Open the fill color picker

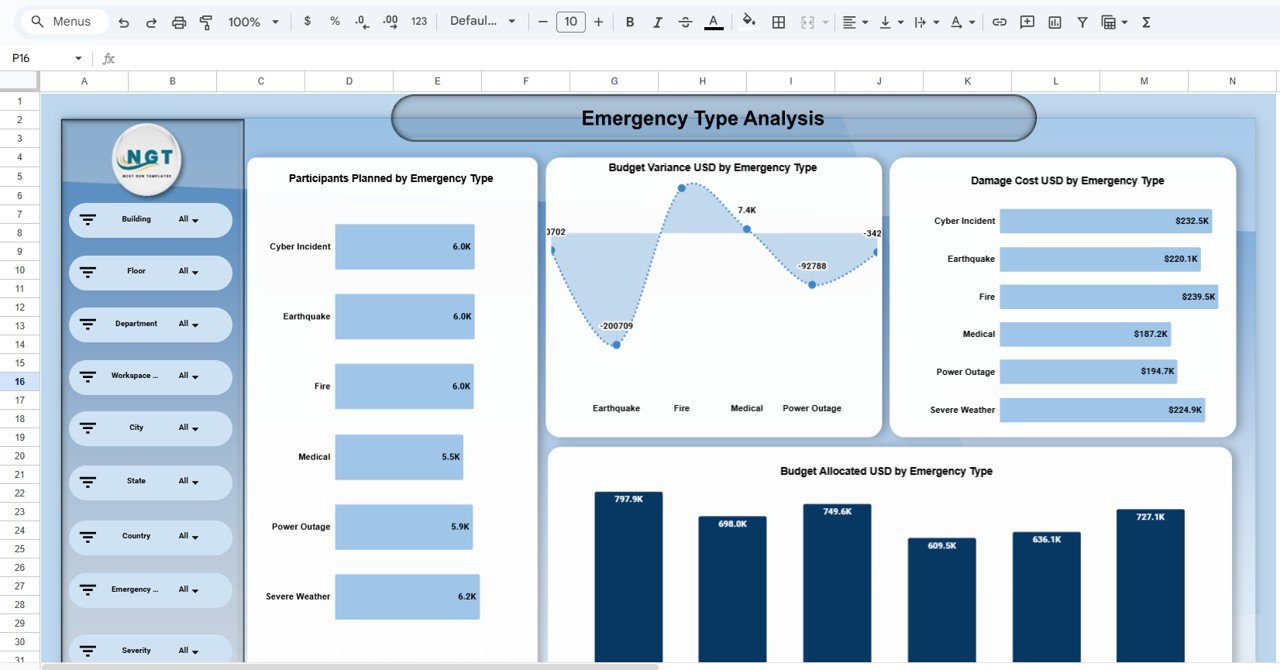[x=749, y=22]
